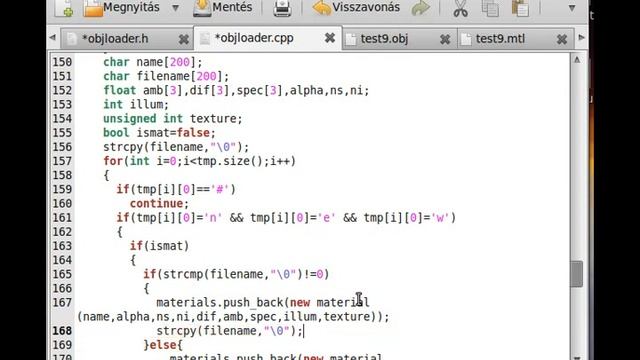The width and height of the screenshot is (640, 360).
Task: Undo with the Visszavonás button
Action: tap(356, 7)
